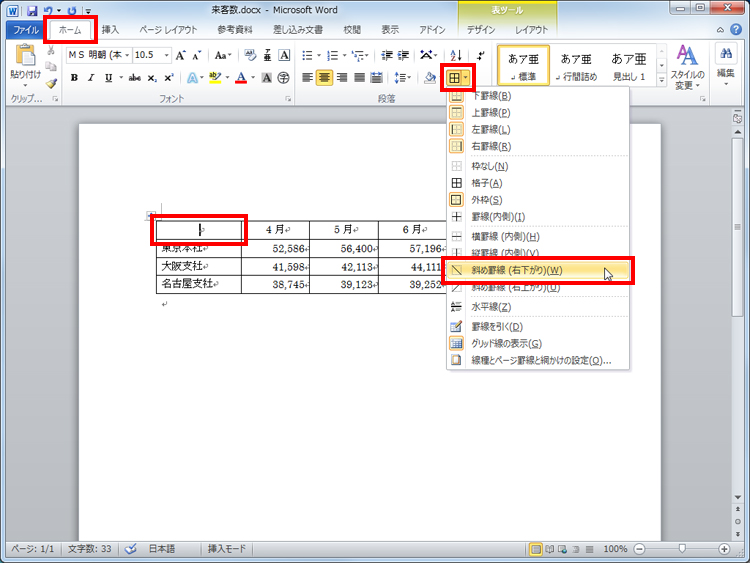Image resolution: width=750 pixels, height=563 pixels.
Task: Toggle Justify alignment
Action: point(359,77)
